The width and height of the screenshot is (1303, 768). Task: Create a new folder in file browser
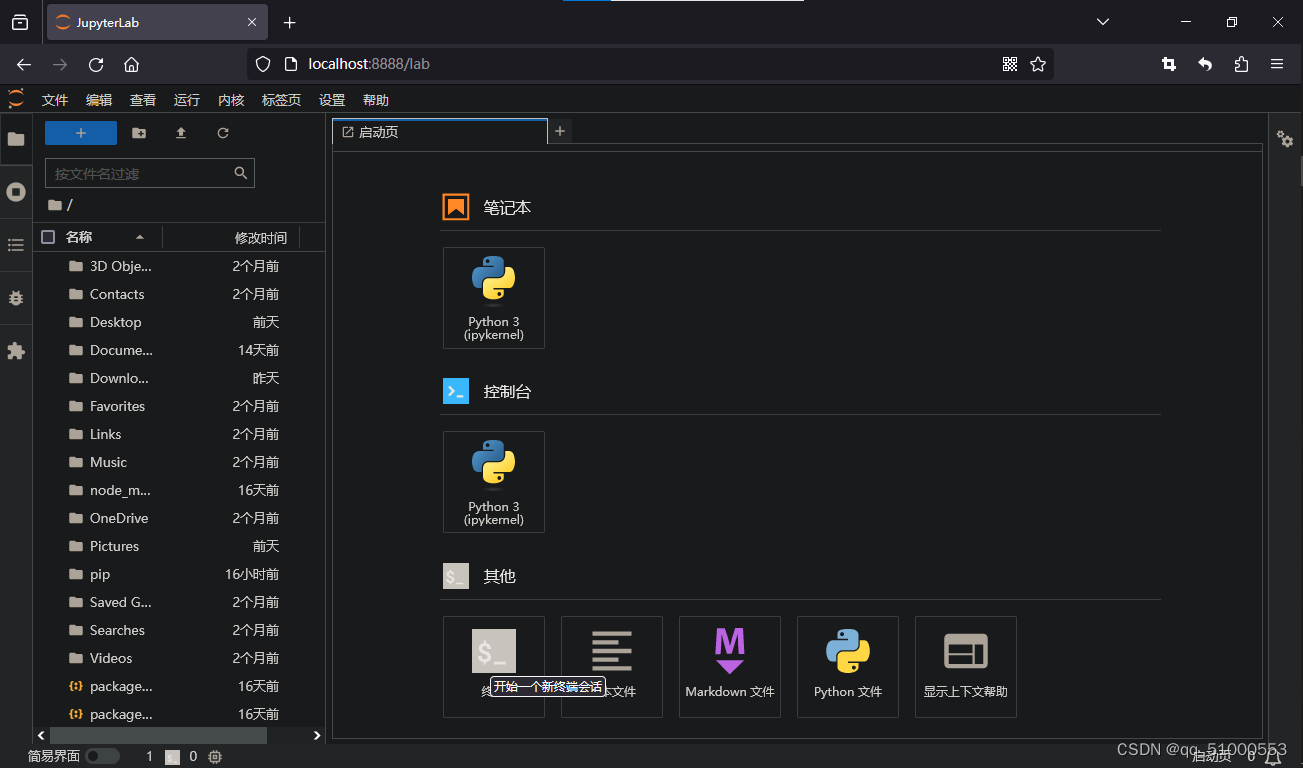pos(139,133)
